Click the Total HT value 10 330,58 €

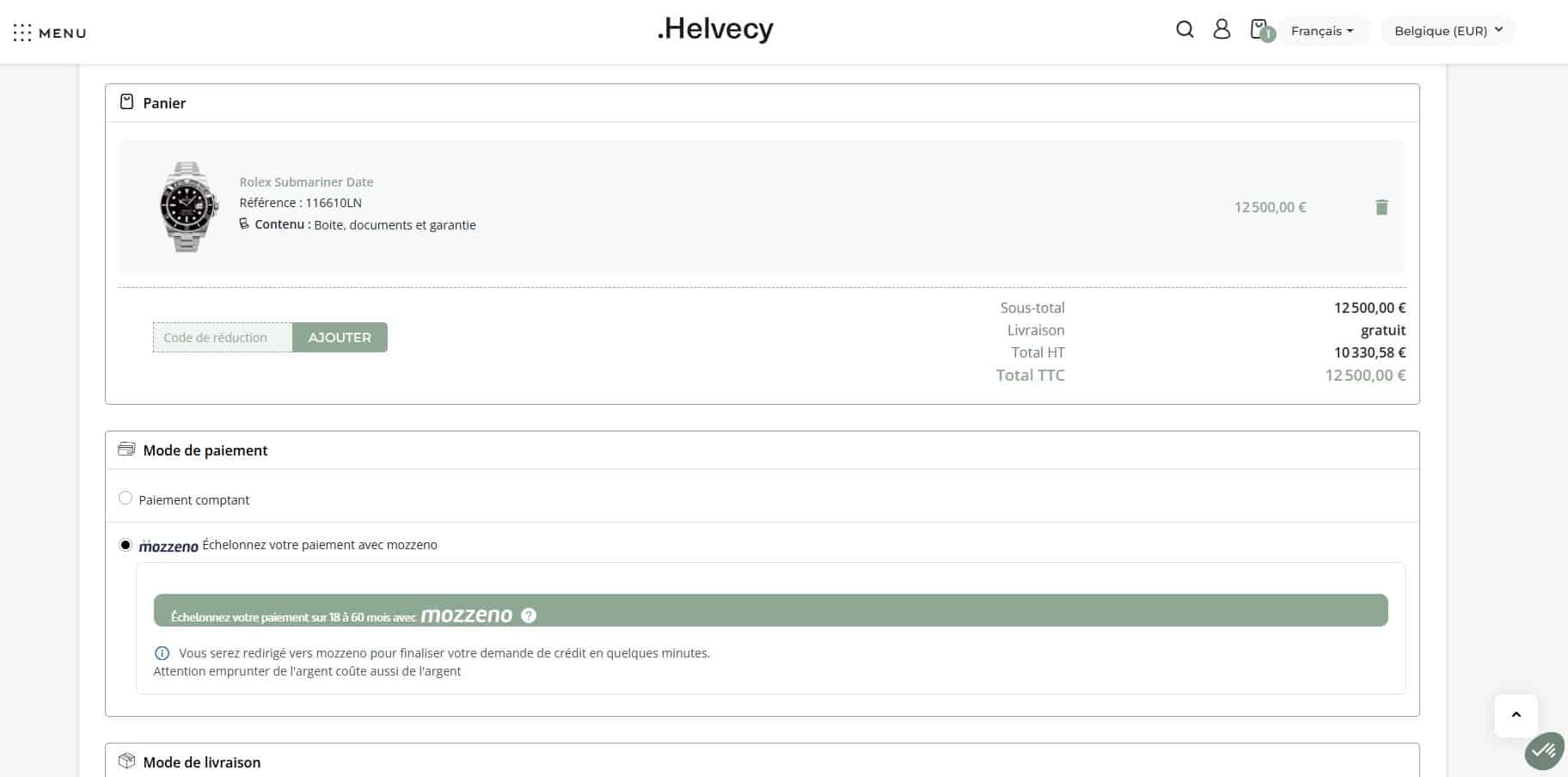click(1370, 352)
